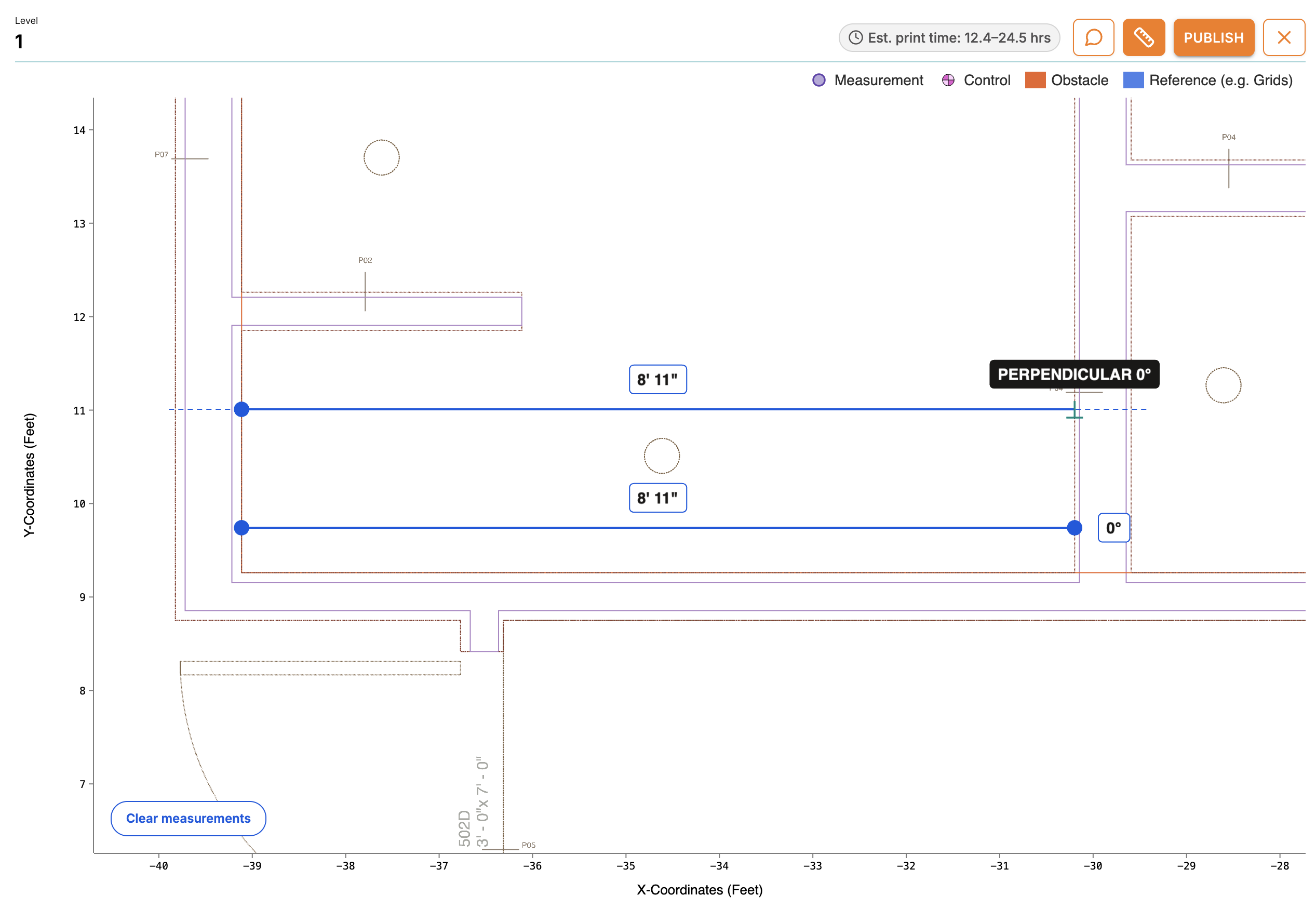
Task: Toggle Control legend entry
Action: click(975, 81)
